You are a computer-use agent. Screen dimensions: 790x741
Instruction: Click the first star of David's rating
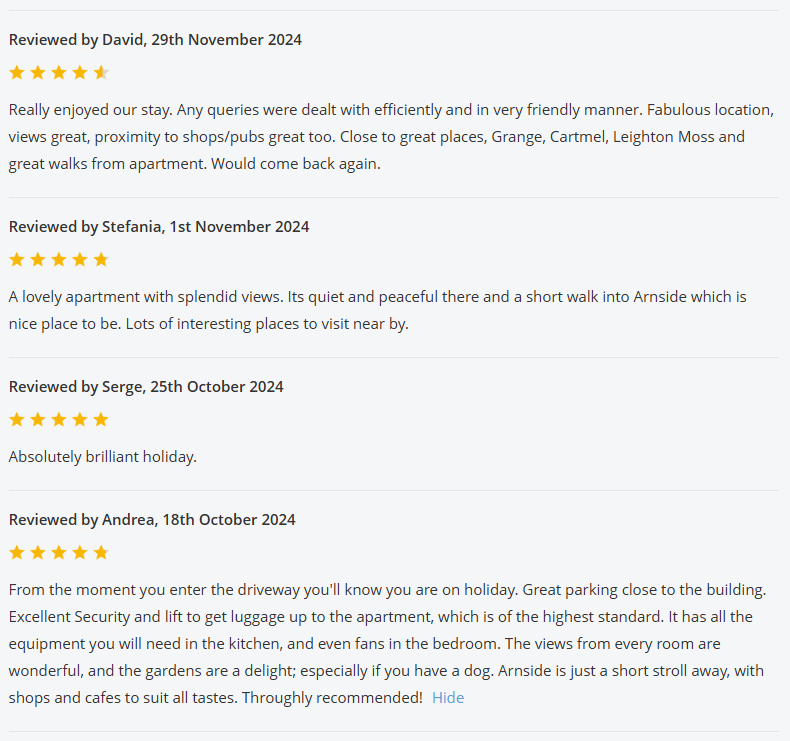(17, 72)
